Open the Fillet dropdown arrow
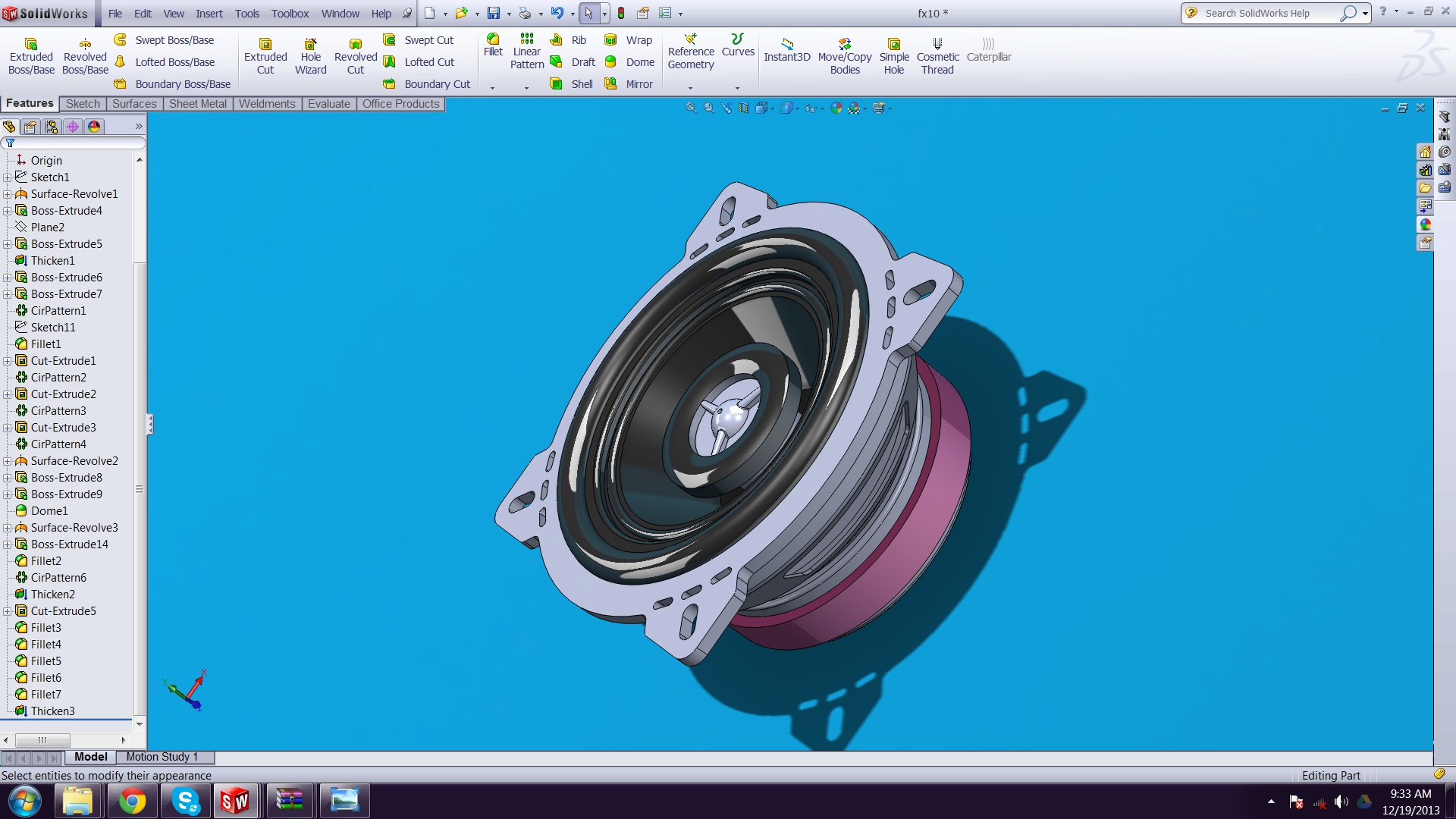 493,88
